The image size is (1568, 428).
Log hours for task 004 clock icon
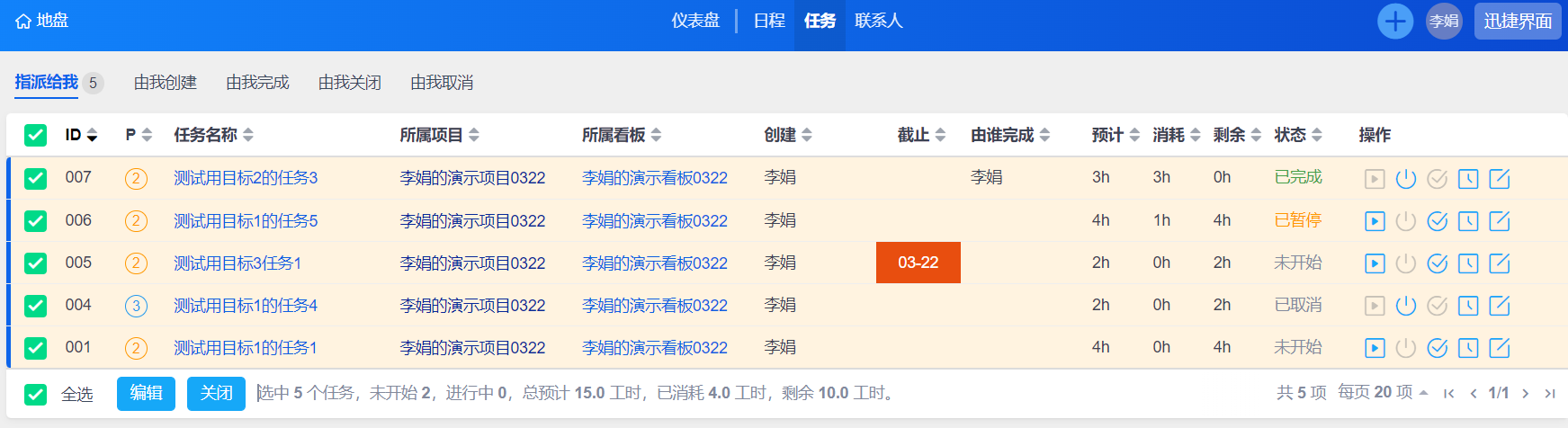(1468, 306)
